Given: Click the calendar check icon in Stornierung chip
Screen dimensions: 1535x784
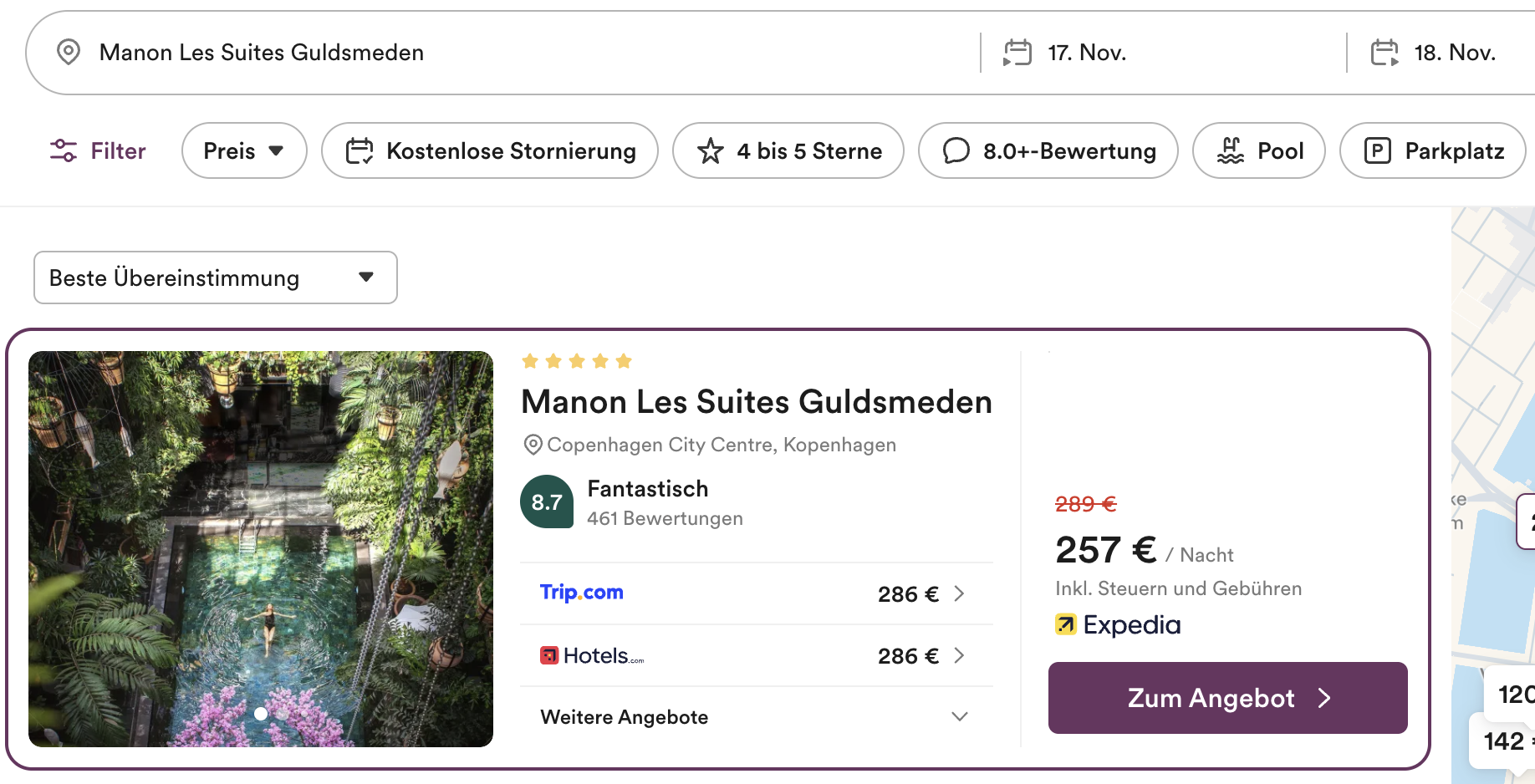Looking at the screenshot, I should (360, 150).
